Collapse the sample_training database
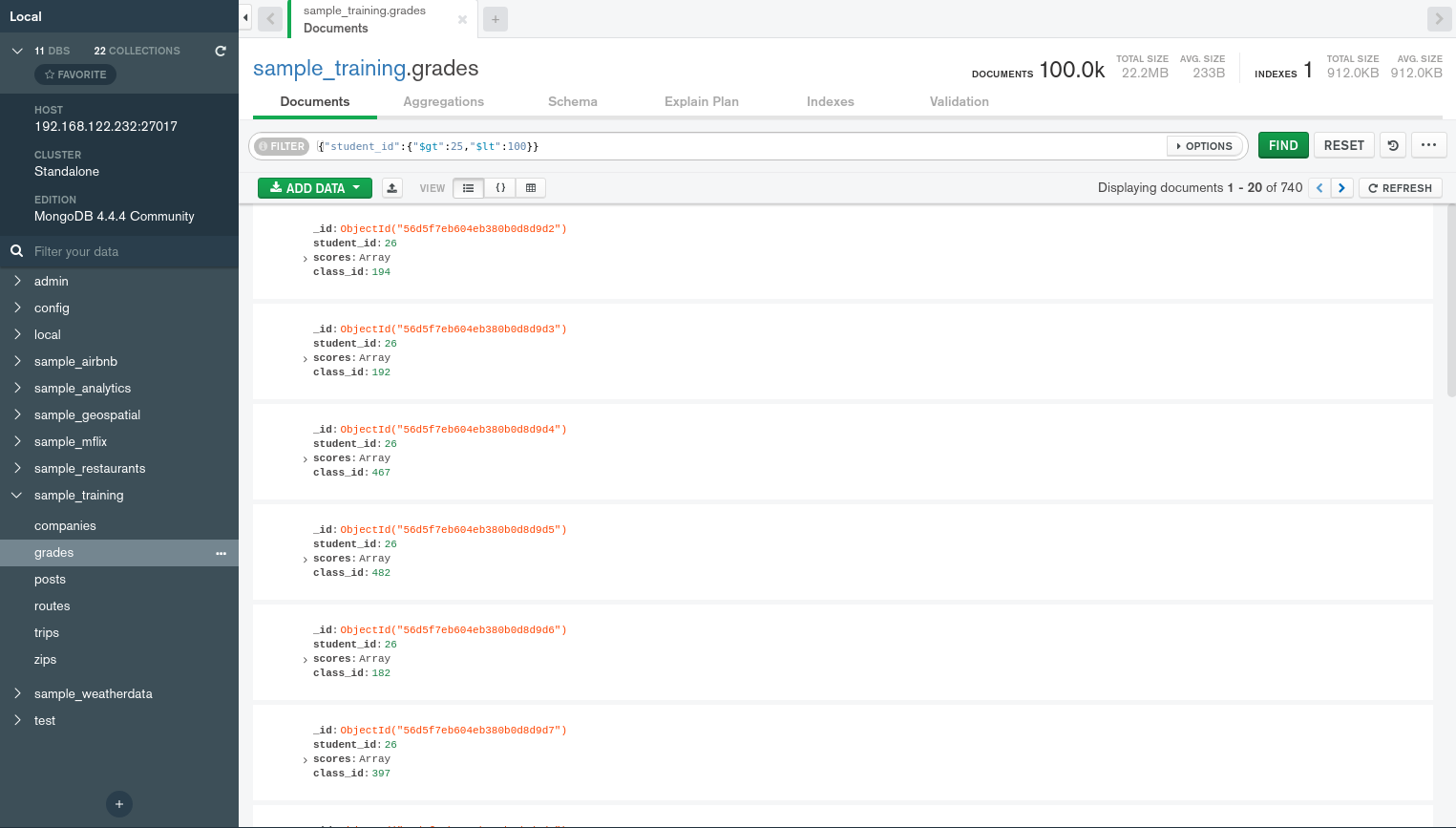 coord(17,495)
